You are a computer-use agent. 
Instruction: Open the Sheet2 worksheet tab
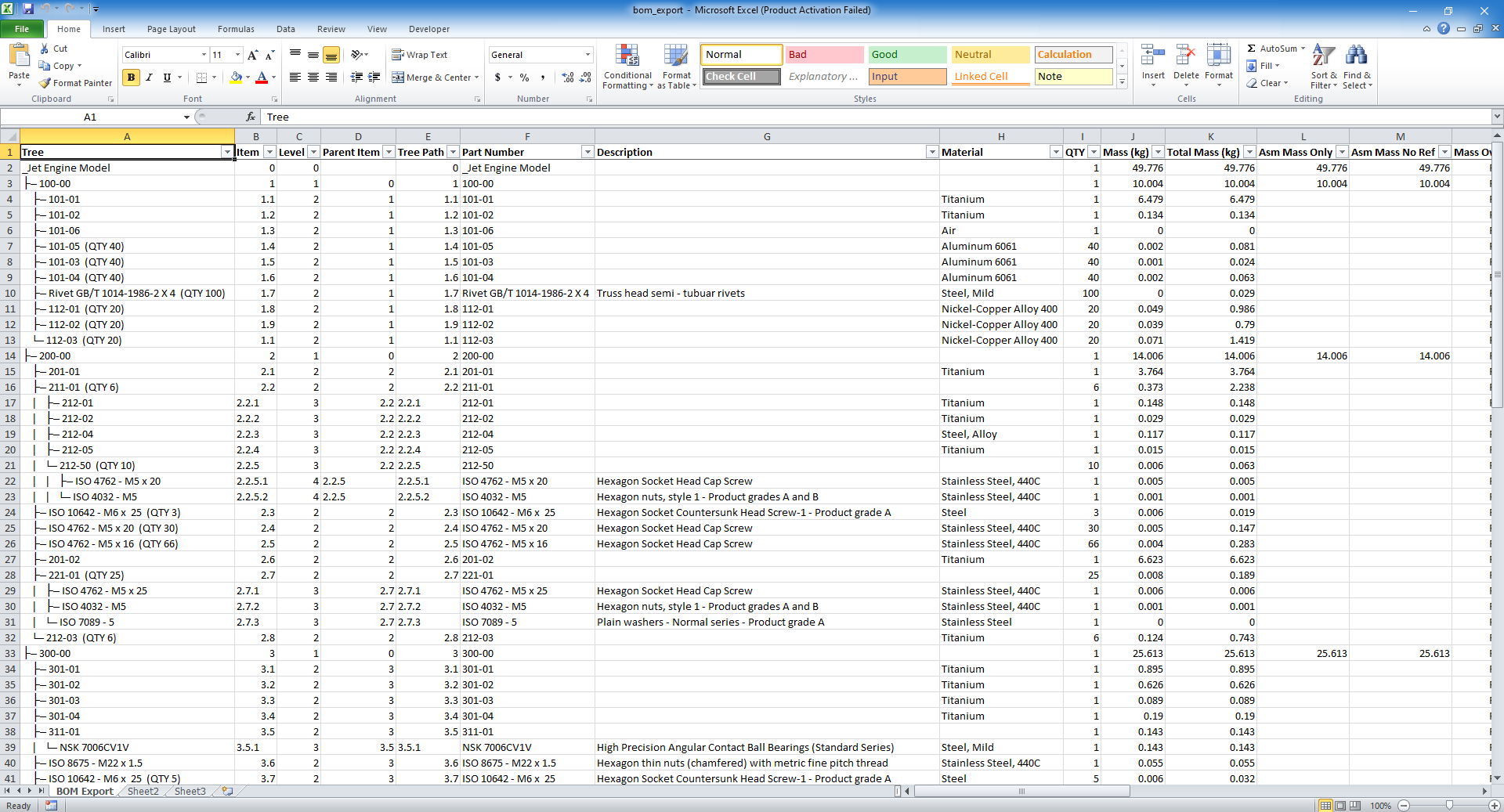[142, 792]
